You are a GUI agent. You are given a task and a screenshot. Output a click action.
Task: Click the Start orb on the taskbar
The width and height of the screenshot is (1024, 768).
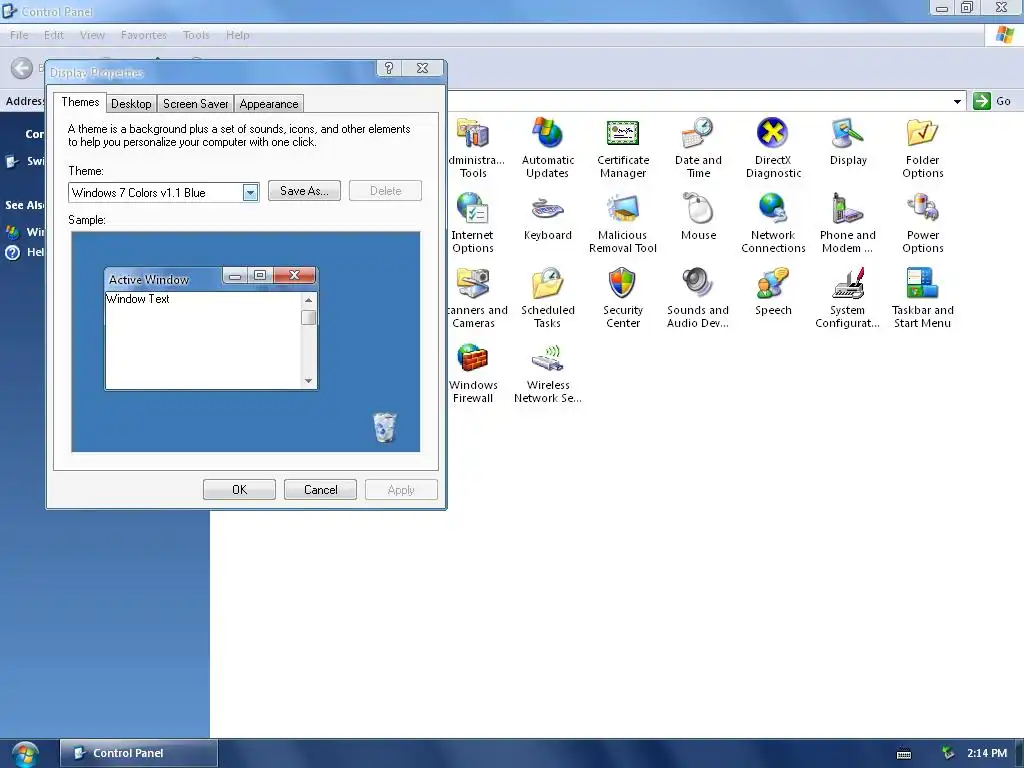click(x=25, y=754)
